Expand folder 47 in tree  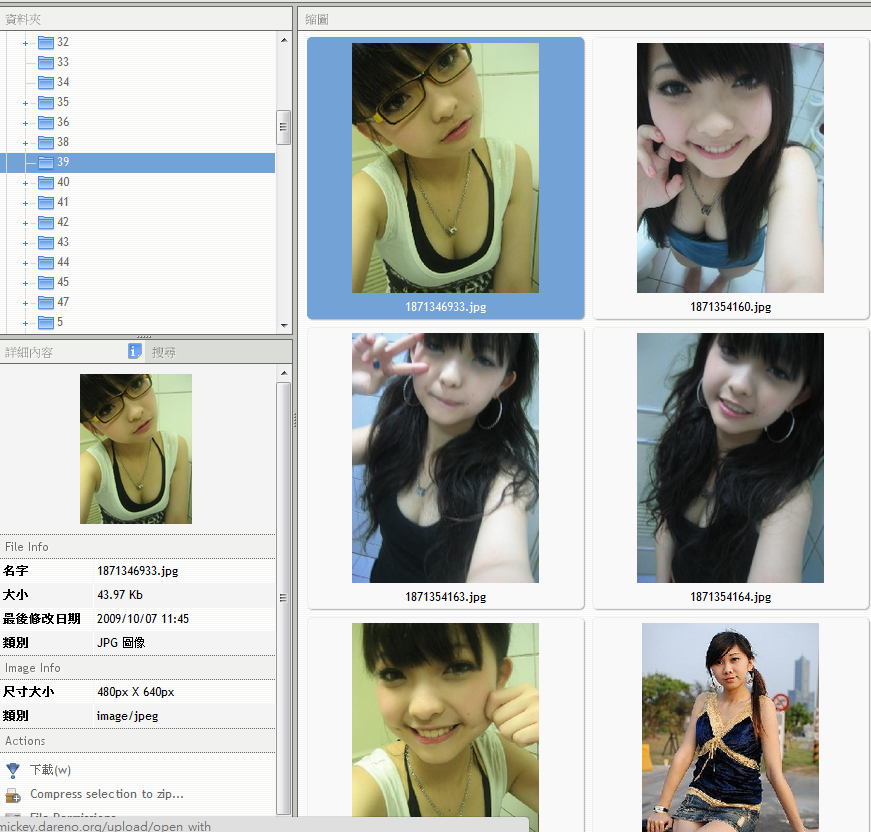(x=25, y=303)
